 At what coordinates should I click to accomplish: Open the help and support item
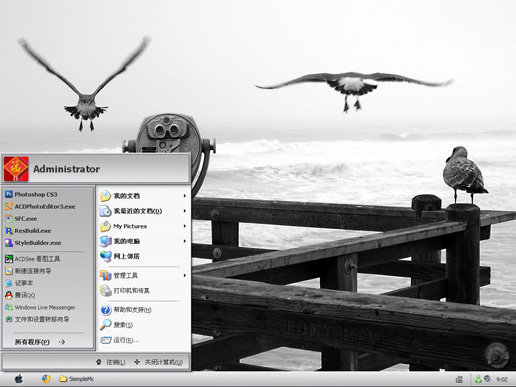126,310
